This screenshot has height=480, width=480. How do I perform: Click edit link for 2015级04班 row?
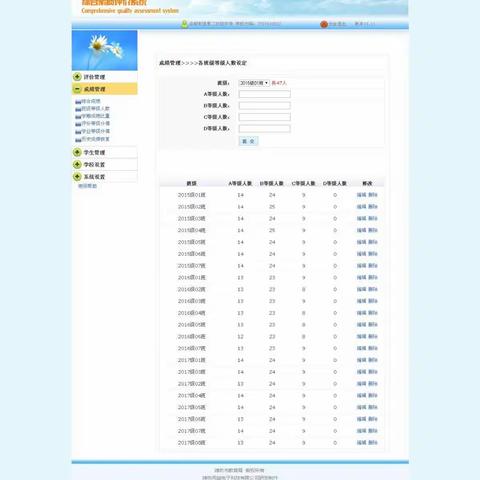361,230
